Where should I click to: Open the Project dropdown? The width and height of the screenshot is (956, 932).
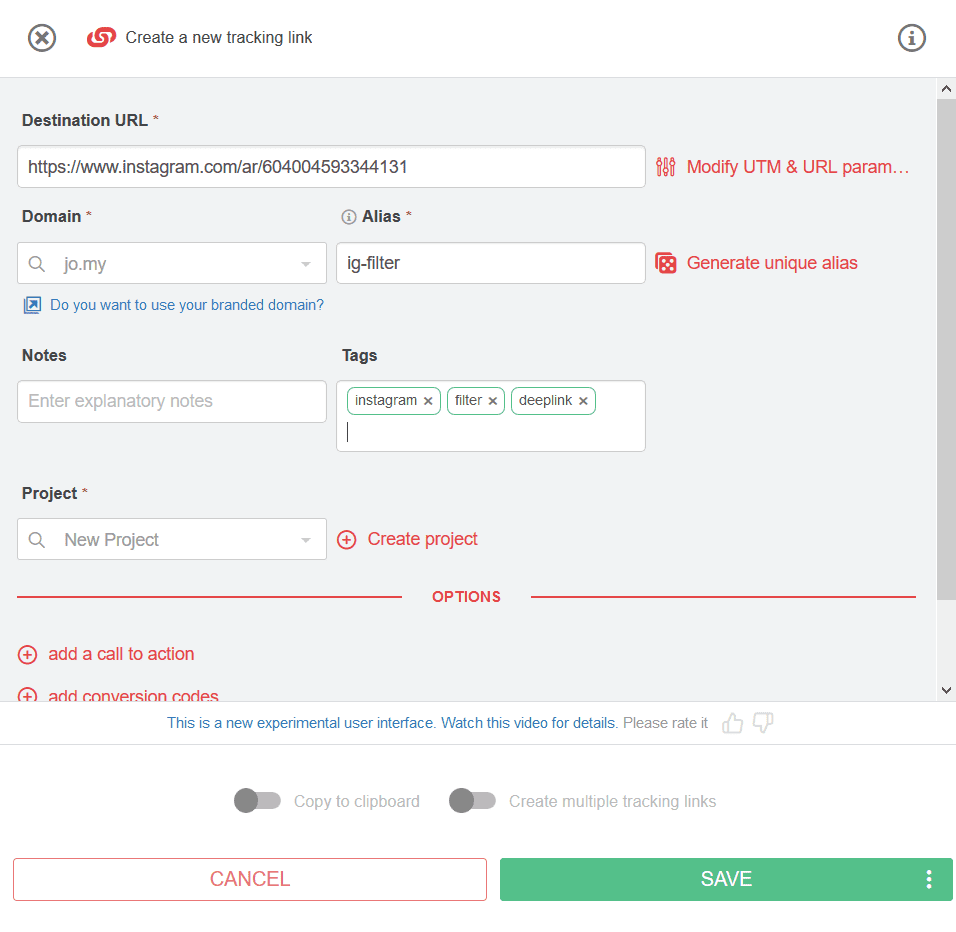[x=172, y=539]
